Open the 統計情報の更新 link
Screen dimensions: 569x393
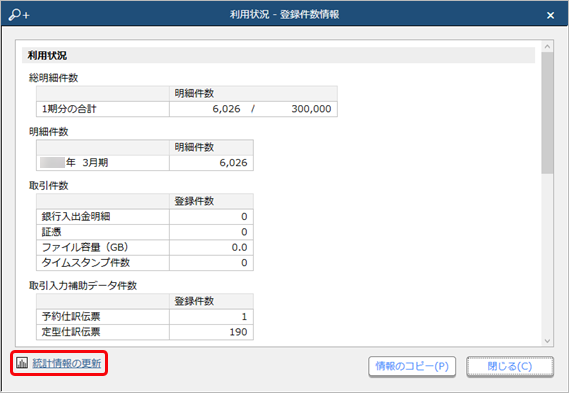coord(67,363)
